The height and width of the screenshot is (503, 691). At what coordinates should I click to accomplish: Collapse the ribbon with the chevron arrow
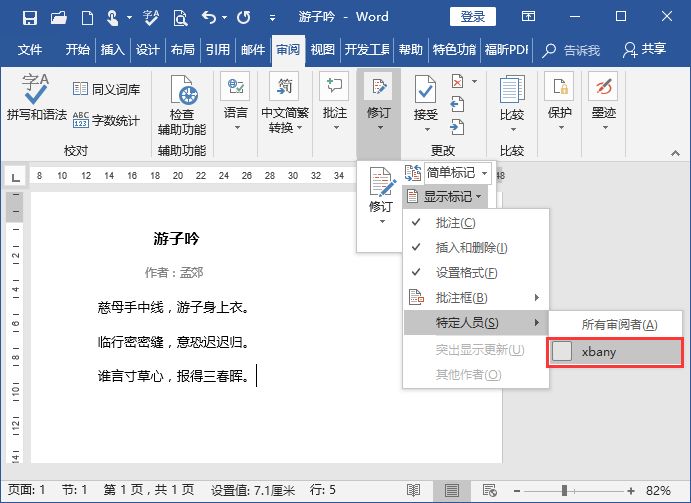coord(675,153)
